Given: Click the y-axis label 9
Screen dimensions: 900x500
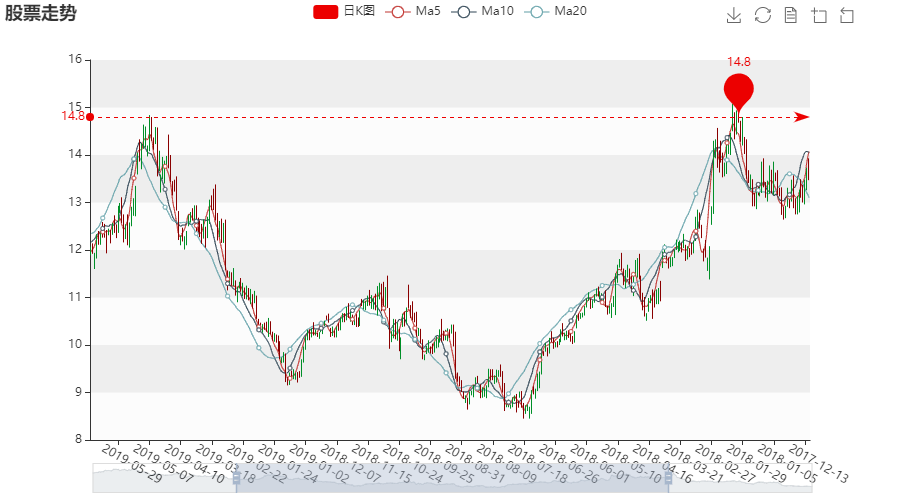Looking at the screenshot, I should coord(79,392).
